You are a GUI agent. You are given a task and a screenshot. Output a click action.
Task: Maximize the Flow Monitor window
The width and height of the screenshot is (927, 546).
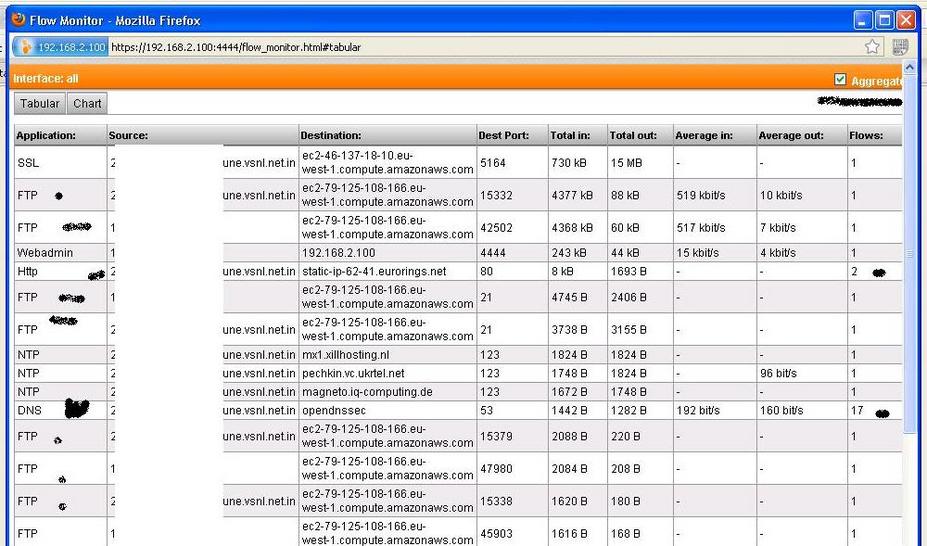point(884,19)
